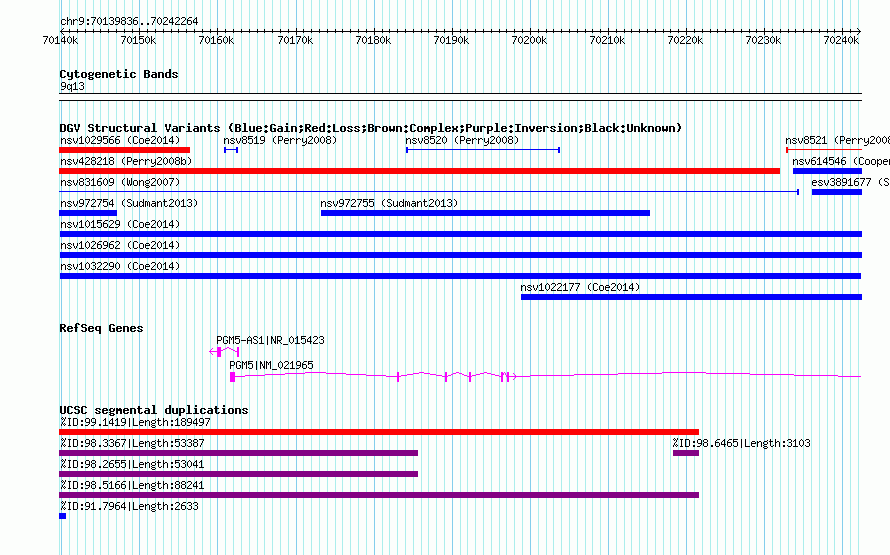The image size is (890, 555).
Task: Click the nsv972755 (Sudmant2013) label
Action: (x=389, y=203)
